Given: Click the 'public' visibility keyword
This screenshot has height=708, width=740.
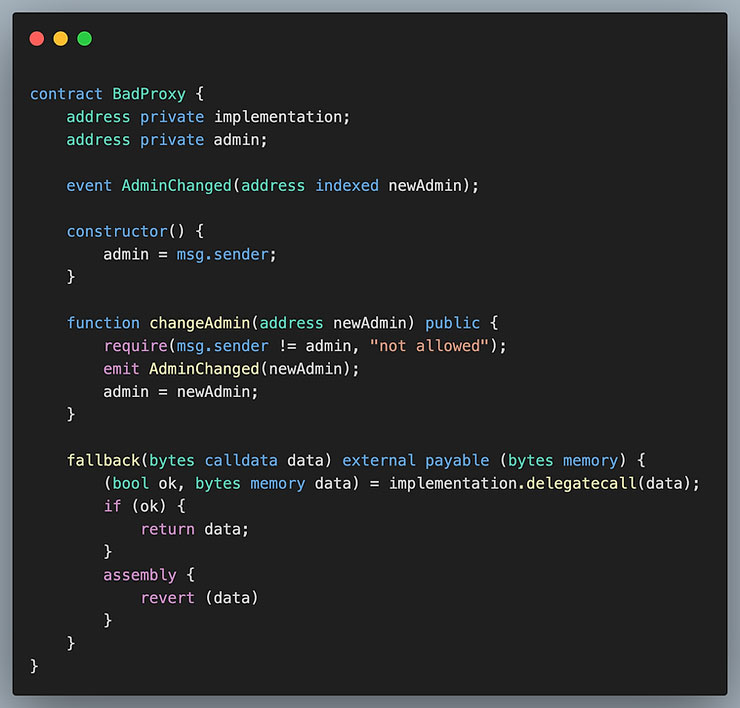Looking at the screenshot, I should [453, 323].
